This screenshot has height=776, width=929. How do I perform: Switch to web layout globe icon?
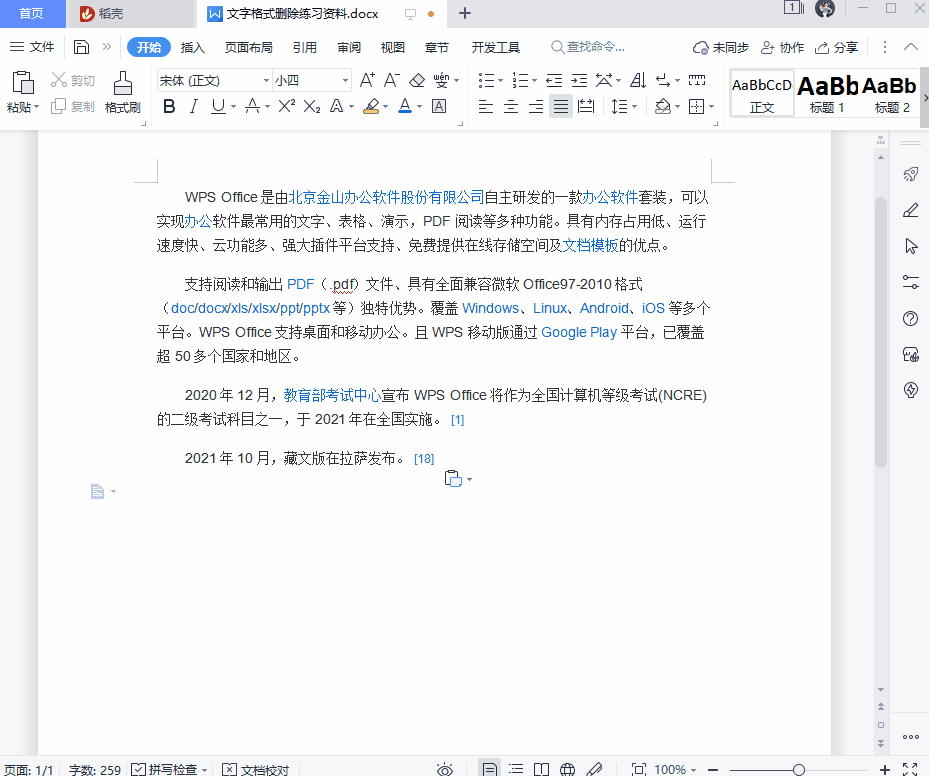click(x=567, y=769)
